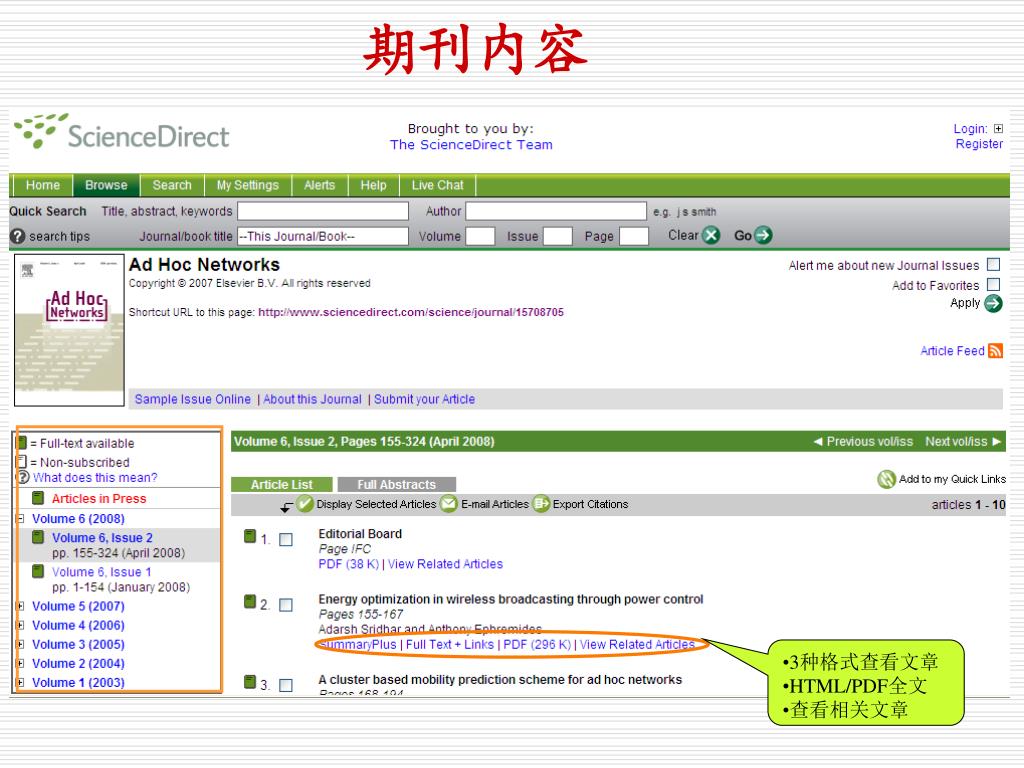Click the green book icon beside Volume 6, Issue 2
Screen dimensions: 1024x768
[x=38, y=537]
